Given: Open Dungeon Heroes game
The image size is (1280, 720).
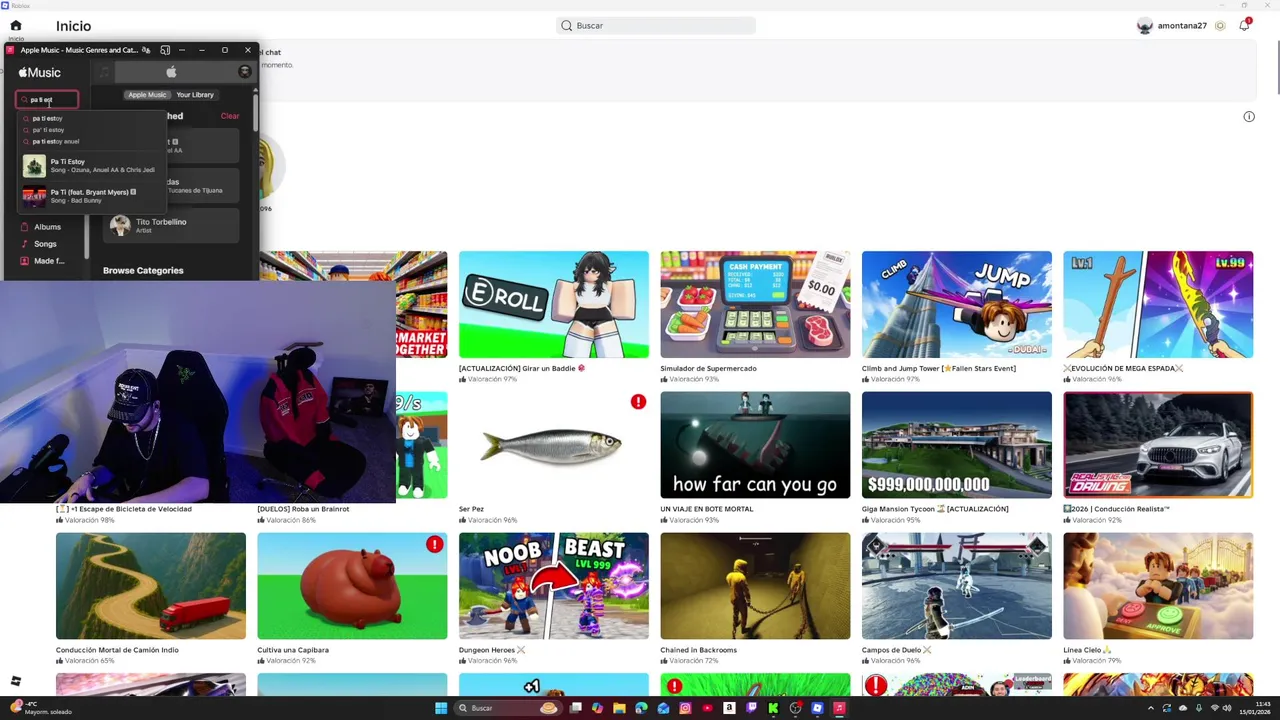Looking at the screenshot, I should 554,586.
